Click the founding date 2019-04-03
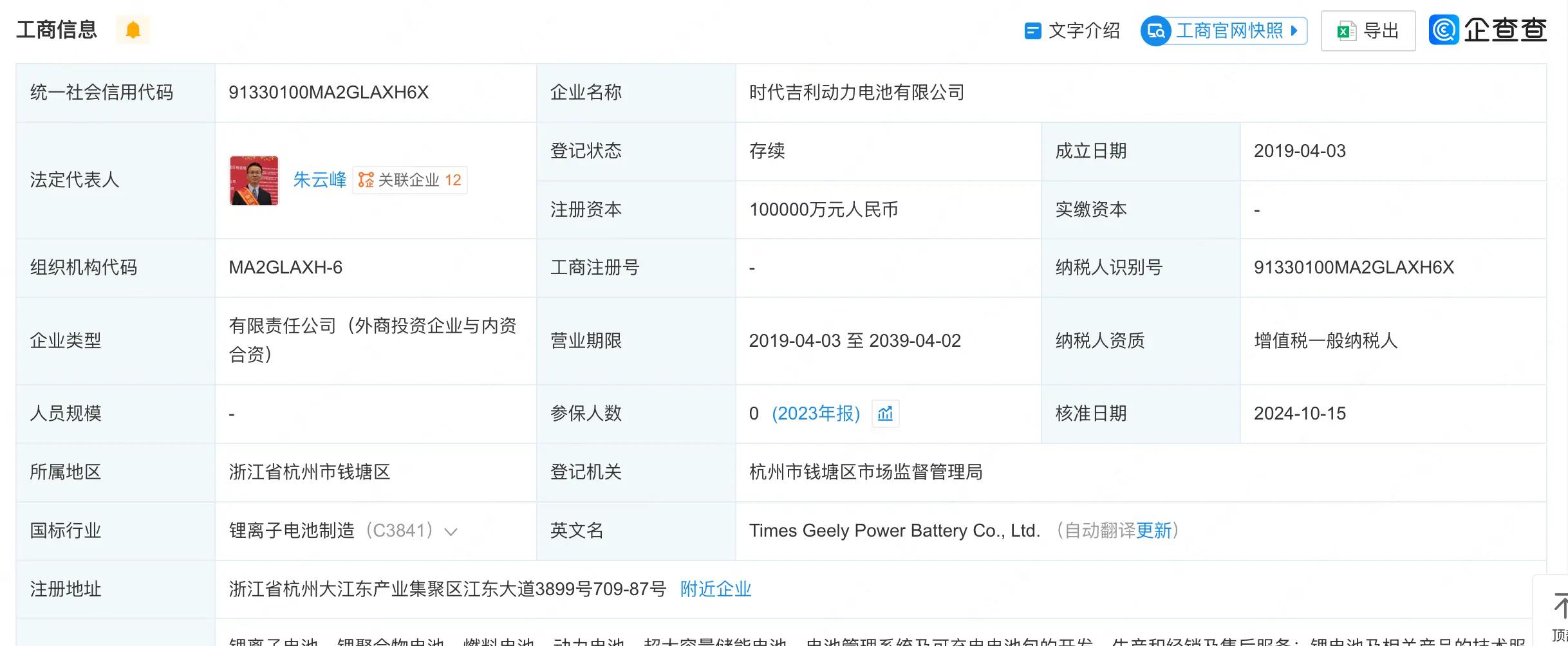Screen dimensions: 1568x646 click(x=1300, y=151)
